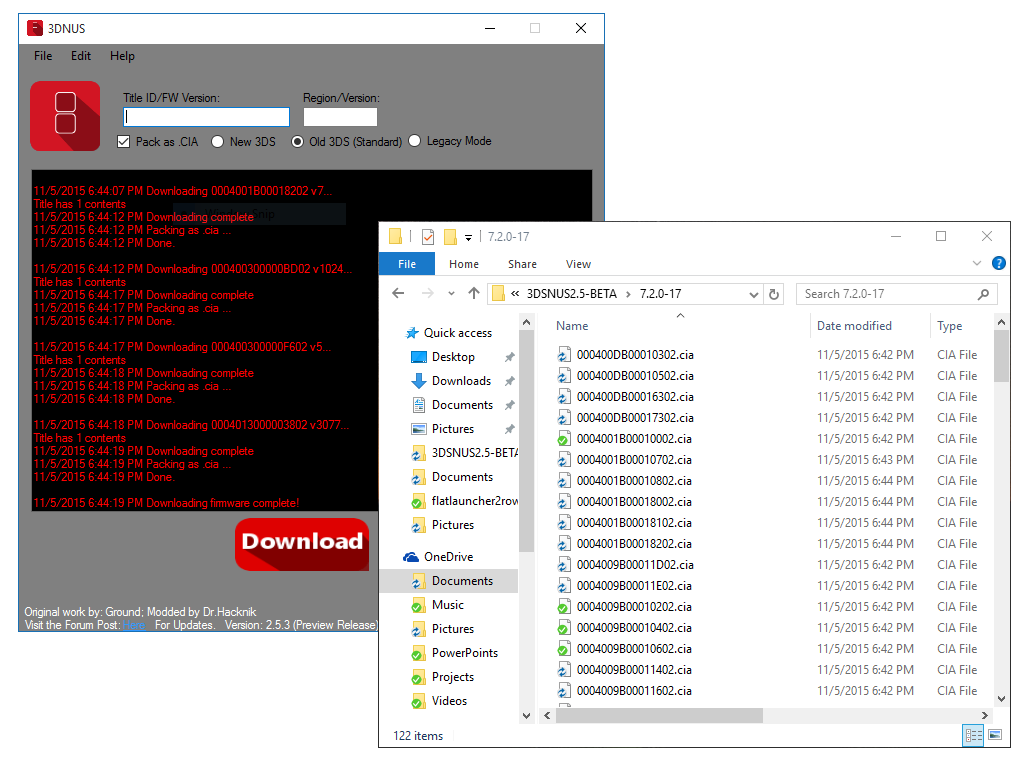Switch to Large icons view layout
The width and height of the screenshot is (1024, 768).
pos(995,735)
